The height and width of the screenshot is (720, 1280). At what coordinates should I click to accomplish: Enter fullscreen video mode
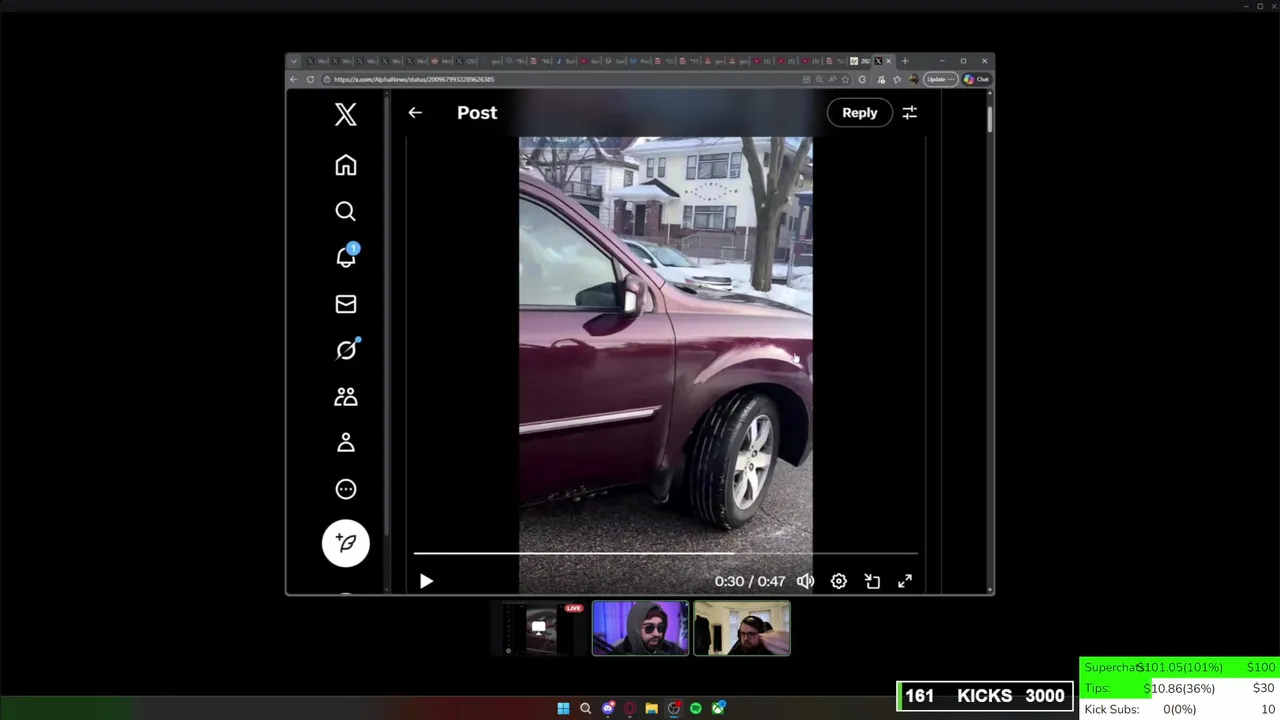point(905,581)
